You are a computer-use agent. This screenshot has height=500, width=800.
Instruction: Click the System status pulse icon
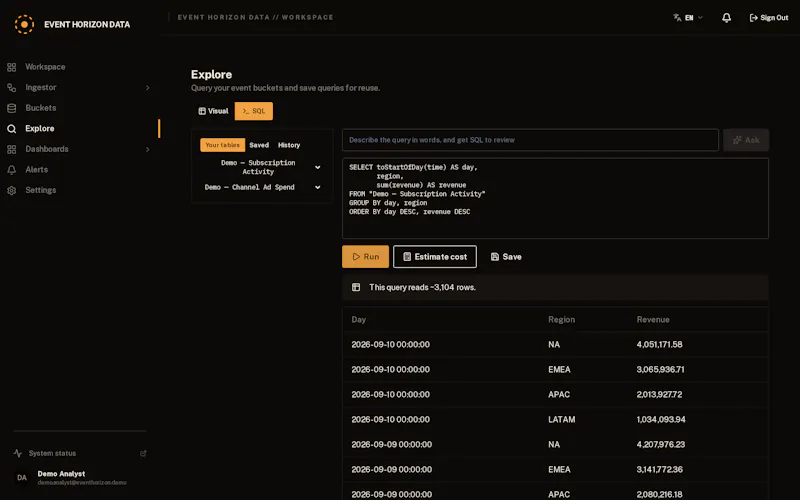point(18,453)
